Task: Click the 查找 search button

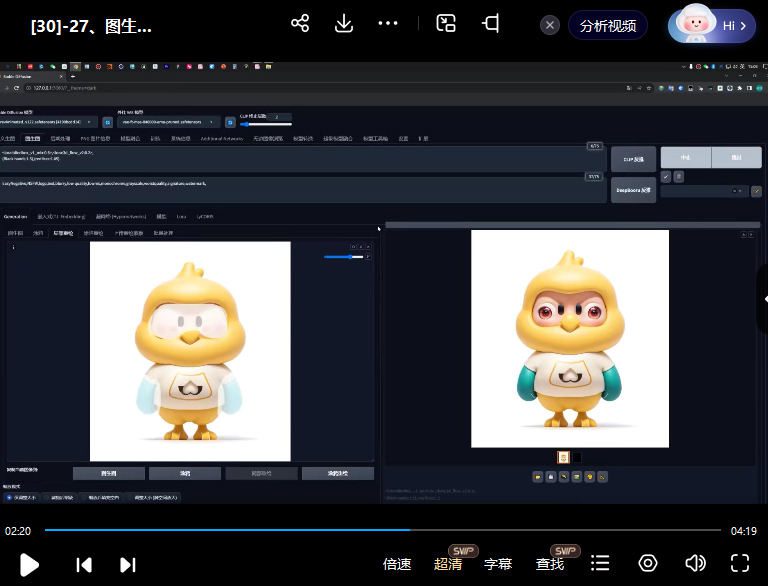Action: [550, 564]
